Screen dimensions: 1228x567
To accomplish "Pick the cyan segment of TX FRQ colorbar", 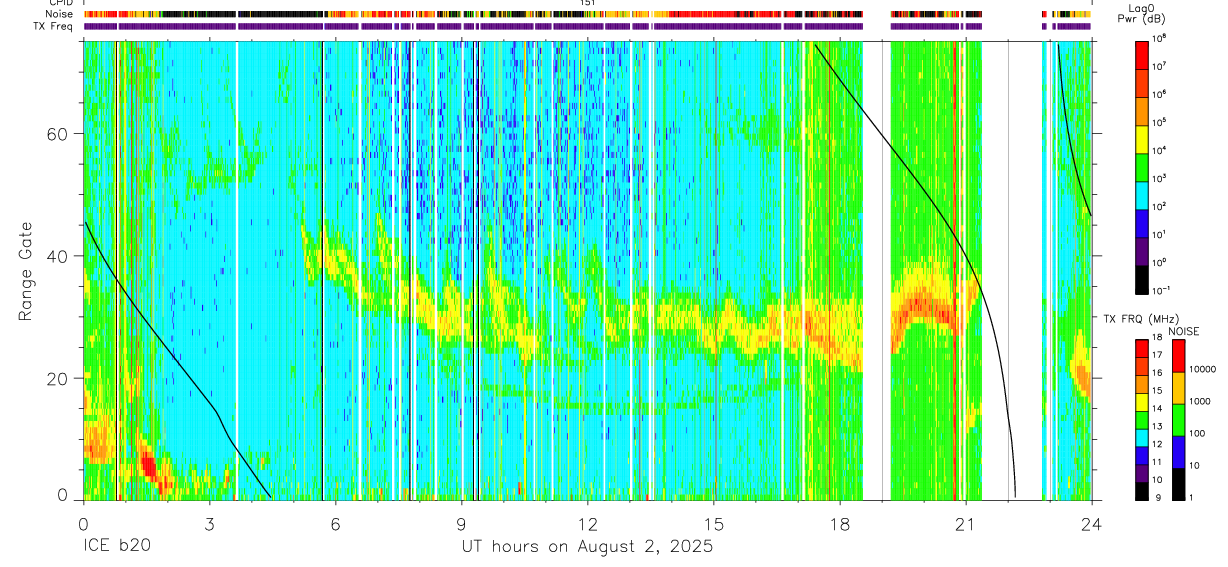I will pos(1141,437).
